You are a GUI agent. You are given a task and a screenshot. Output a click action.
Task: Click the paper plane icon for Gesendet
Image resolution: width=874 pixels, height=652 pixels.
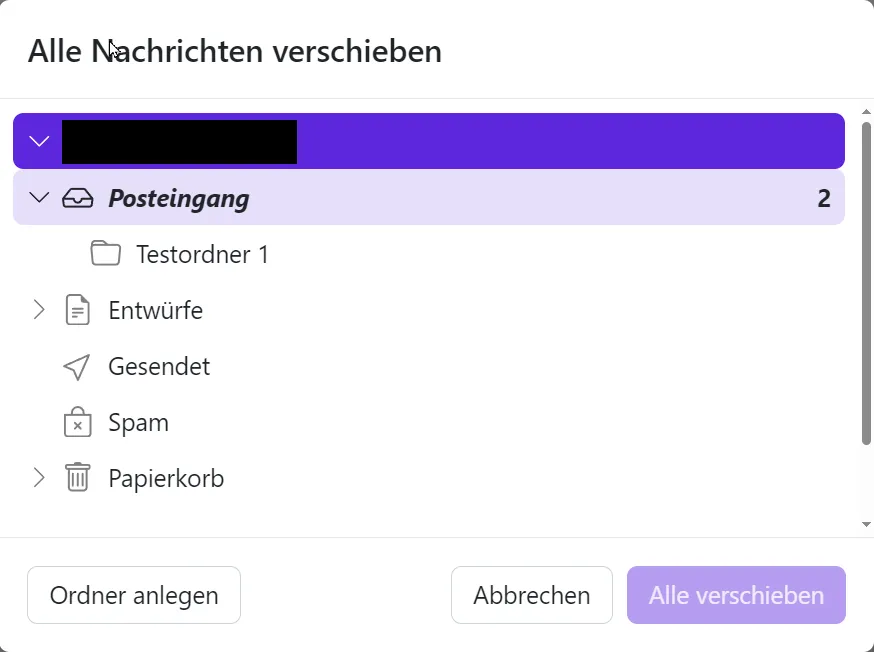[77, 366]
